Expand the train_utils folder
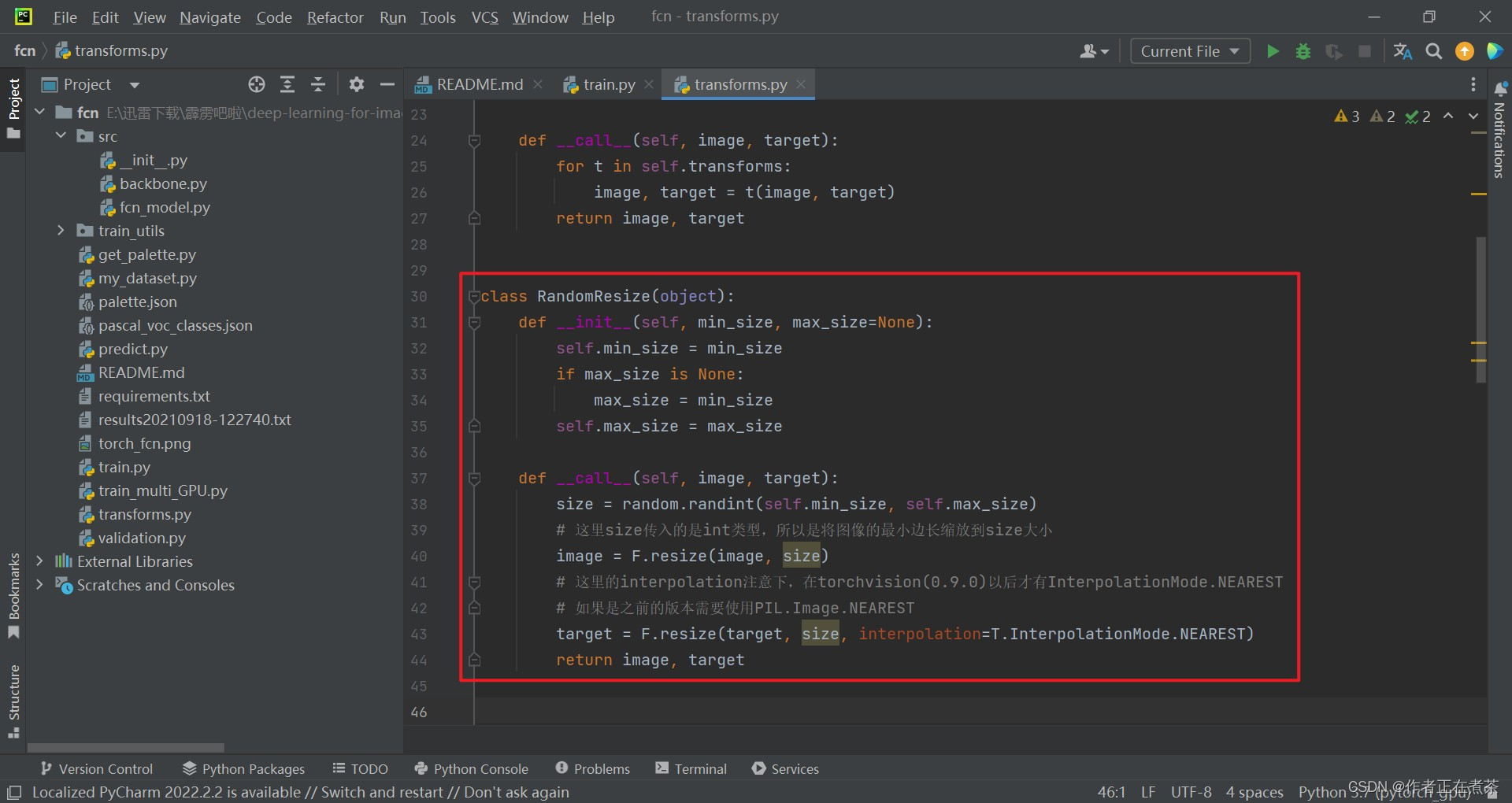This screenshot has height=803, width=1512. [x=61, y=231]
